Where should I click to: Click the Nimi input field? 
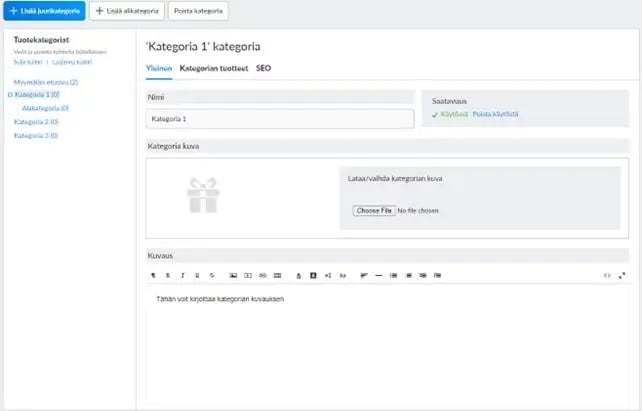280,119
